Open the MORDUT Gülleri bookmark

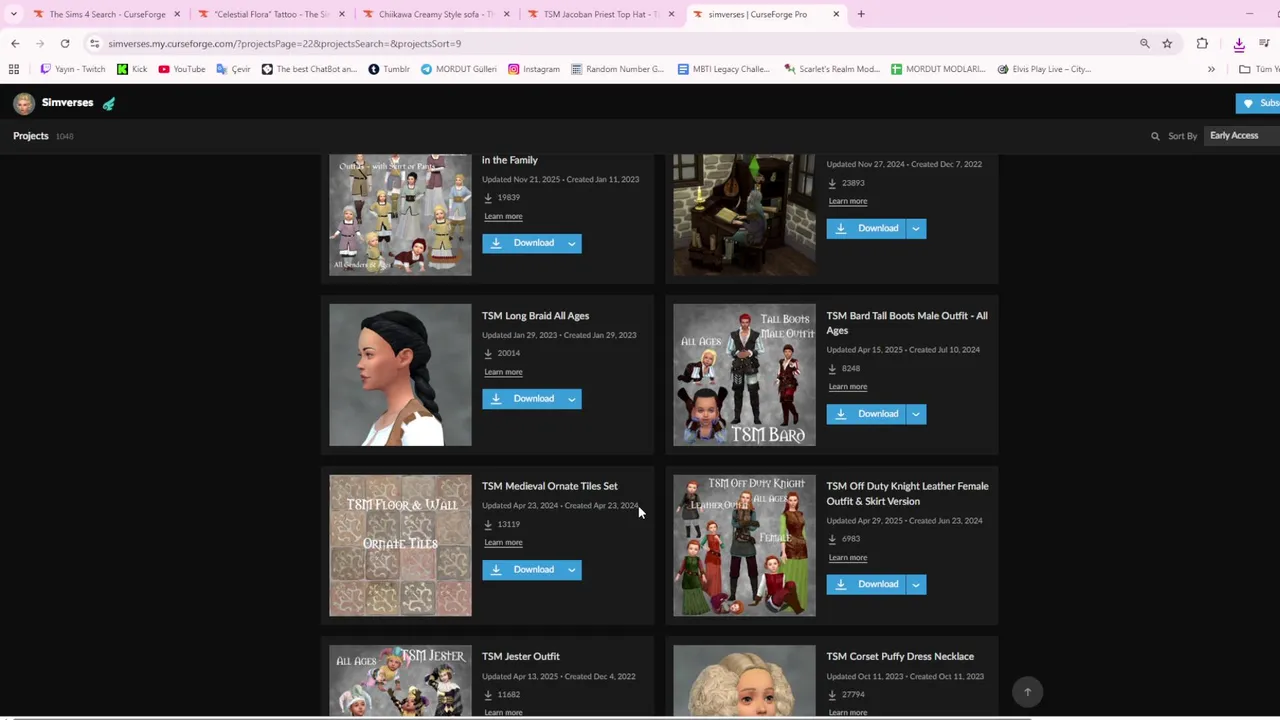[459, 69]
